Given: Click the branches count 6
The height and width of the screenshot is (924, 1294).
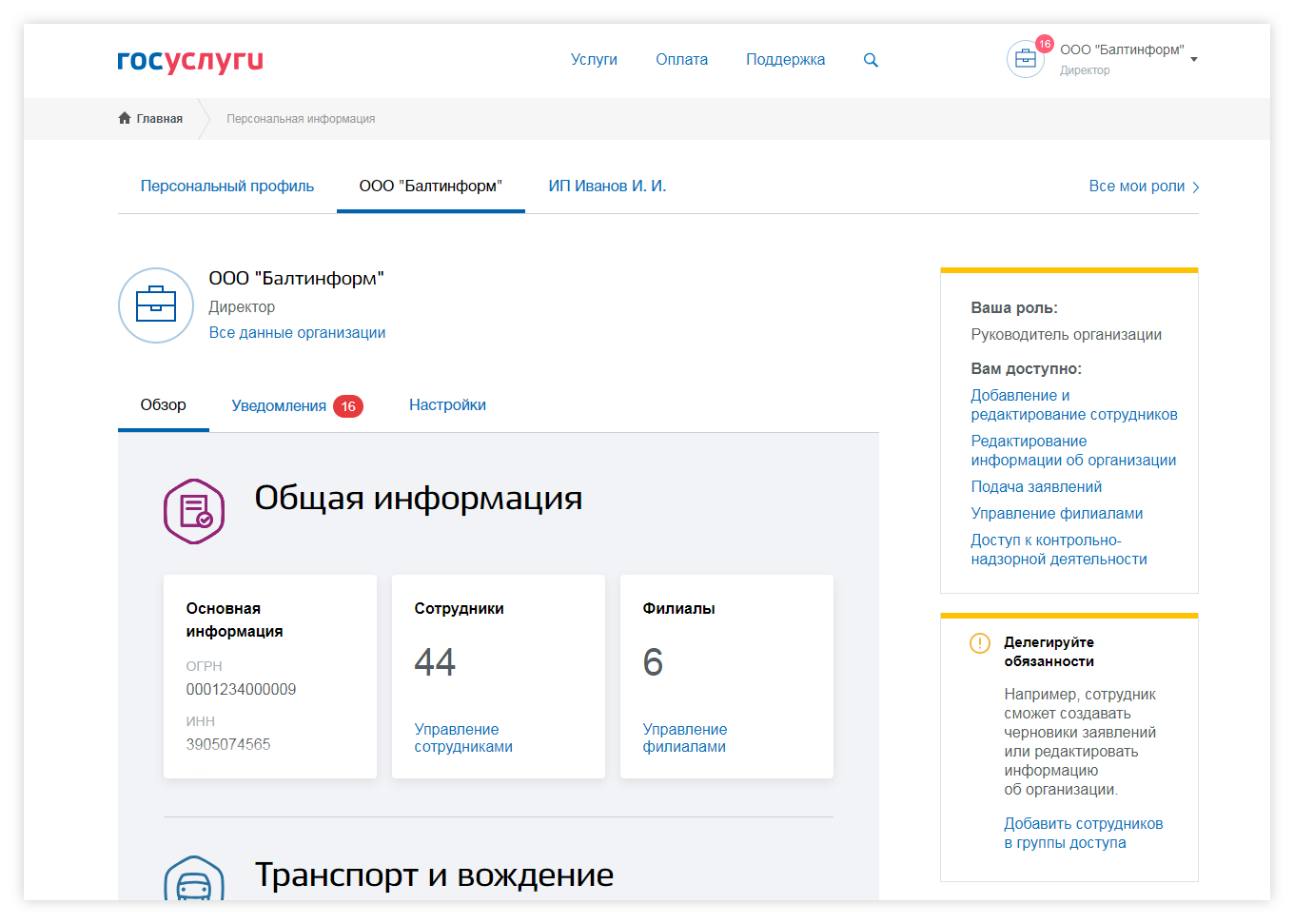Looking at the screenshot, I should click(x=653, y=662).
